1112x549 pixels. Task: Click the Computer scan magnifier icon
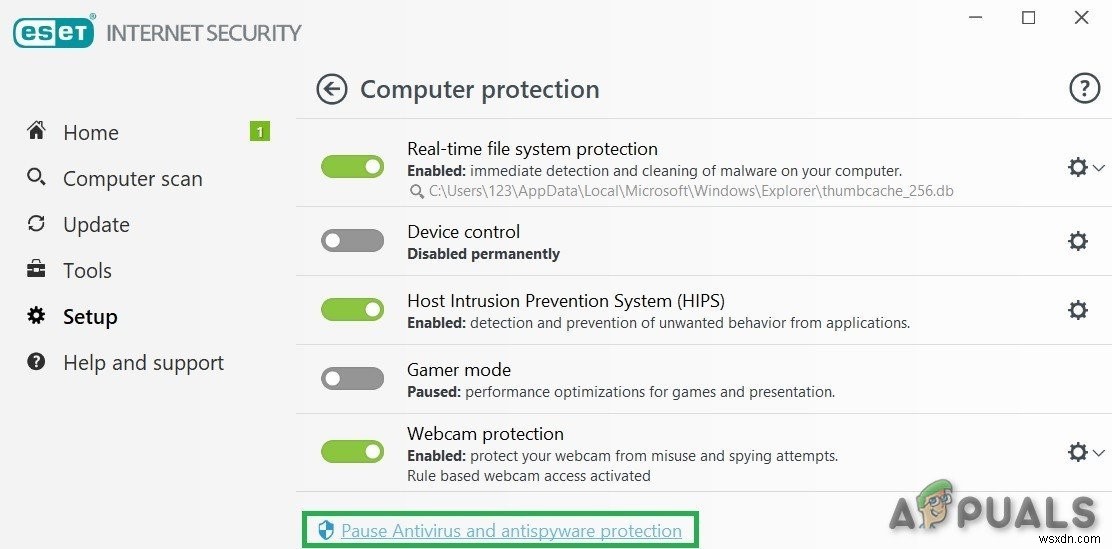(x=36, y=178)
